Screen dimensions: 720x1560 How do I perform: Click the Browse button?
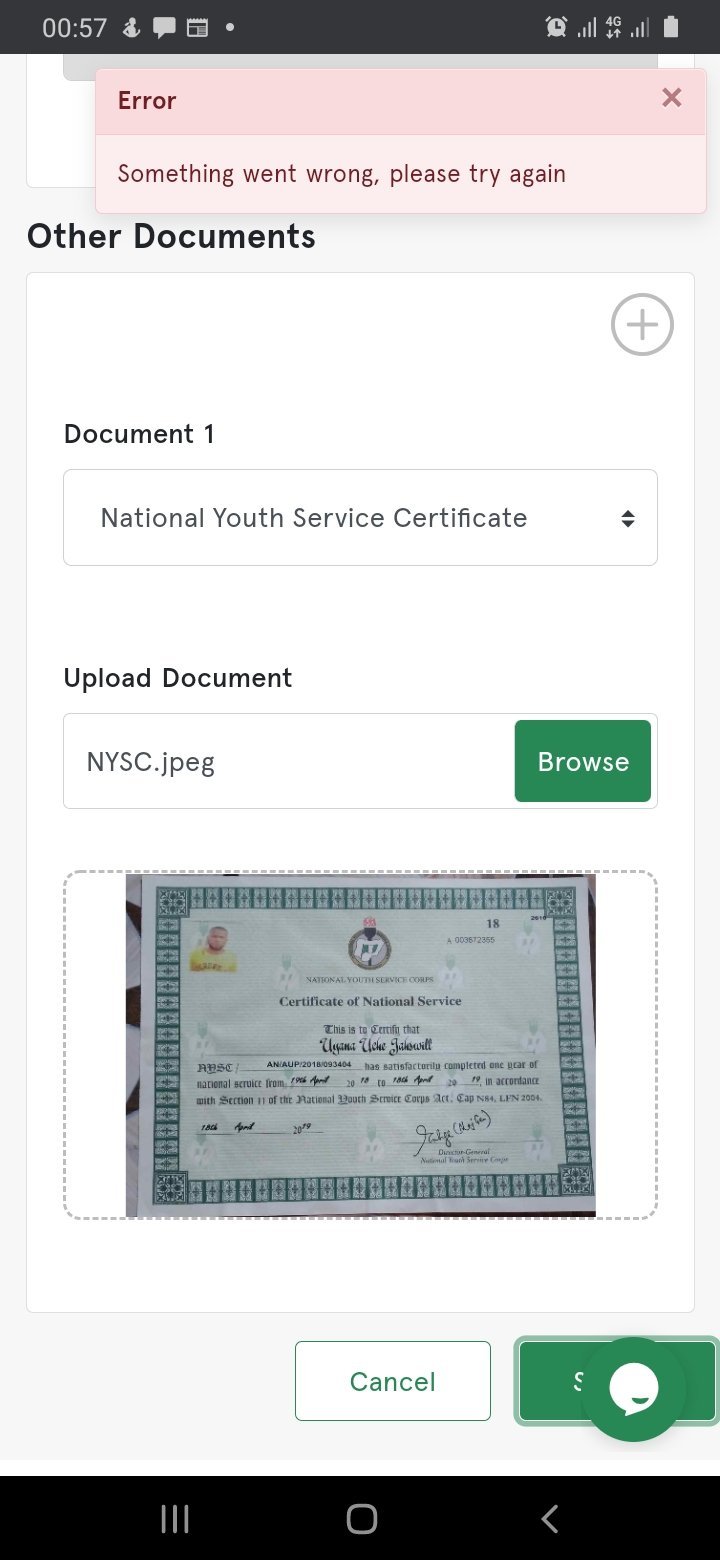click(x=583, y=761)
